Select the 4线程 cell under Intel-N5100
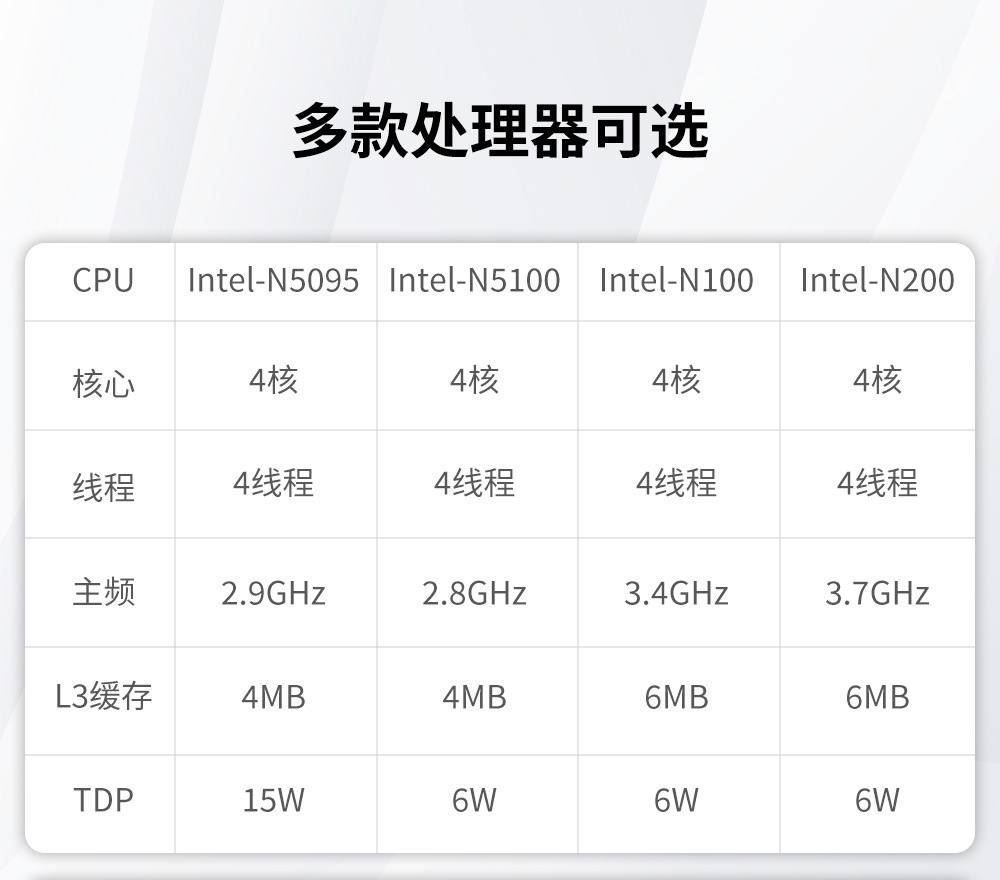 click(x=475, y=484)
